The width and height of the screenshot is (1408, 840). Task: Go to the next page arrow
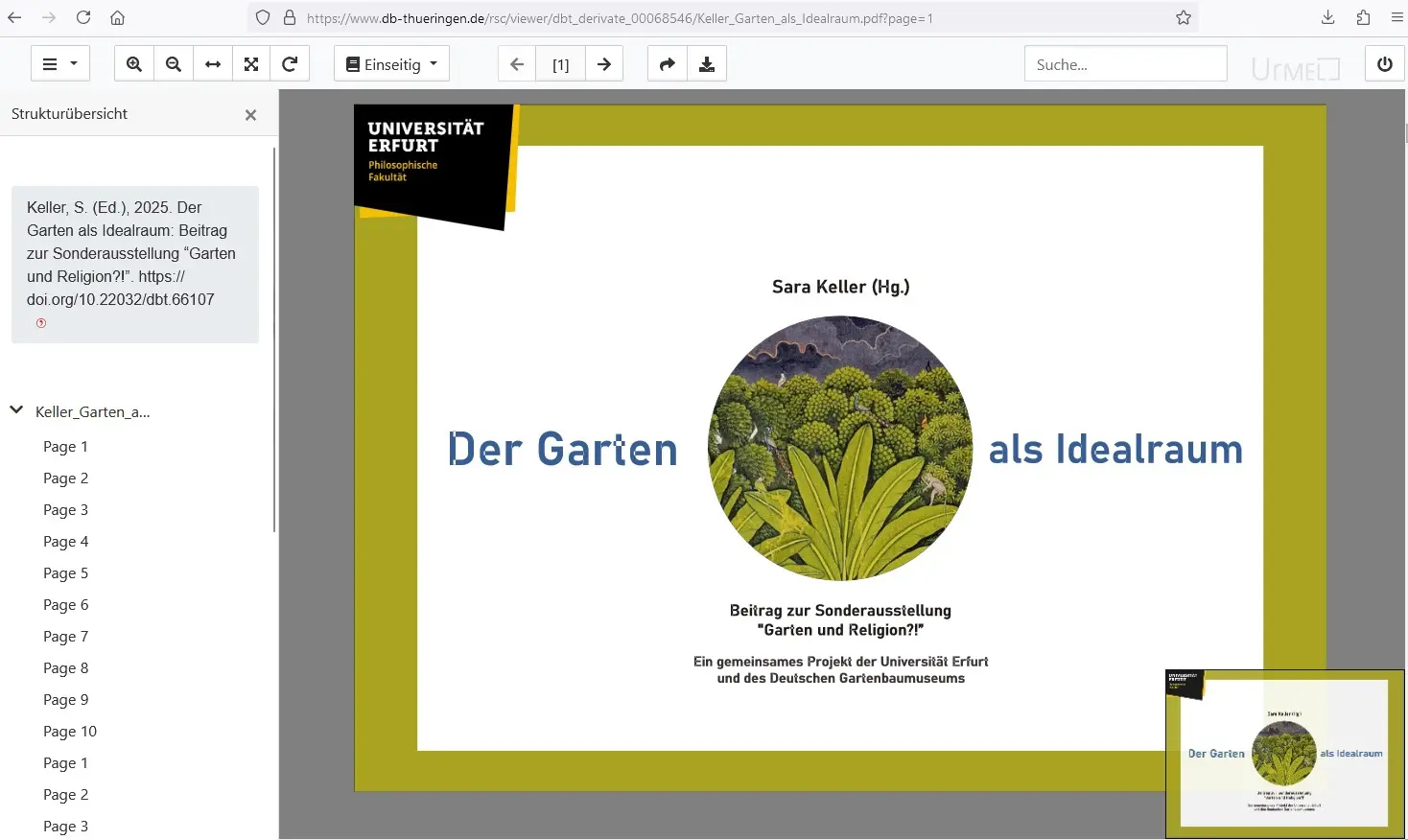(604, 64)
